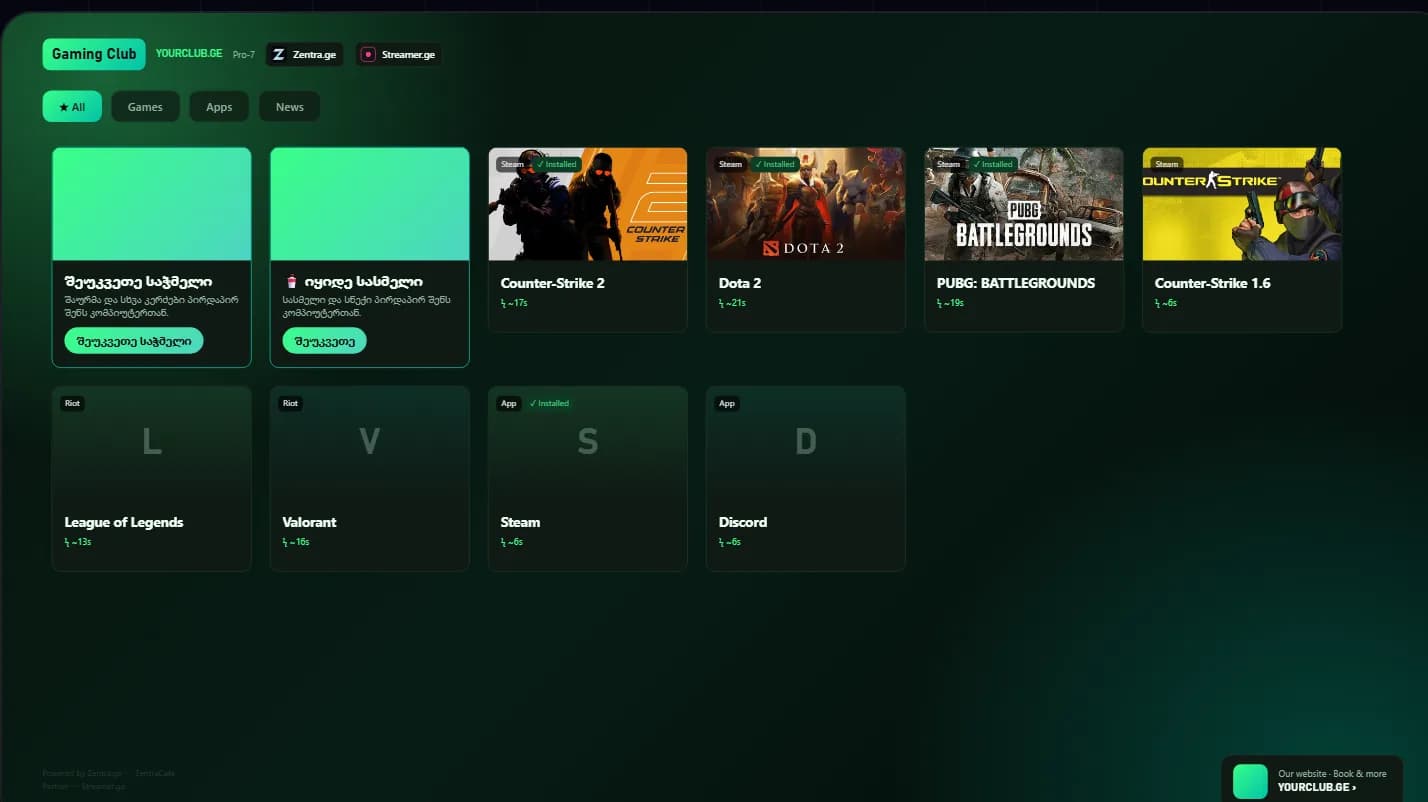
Task: Click the Discord title text
Action: point(743,522)
